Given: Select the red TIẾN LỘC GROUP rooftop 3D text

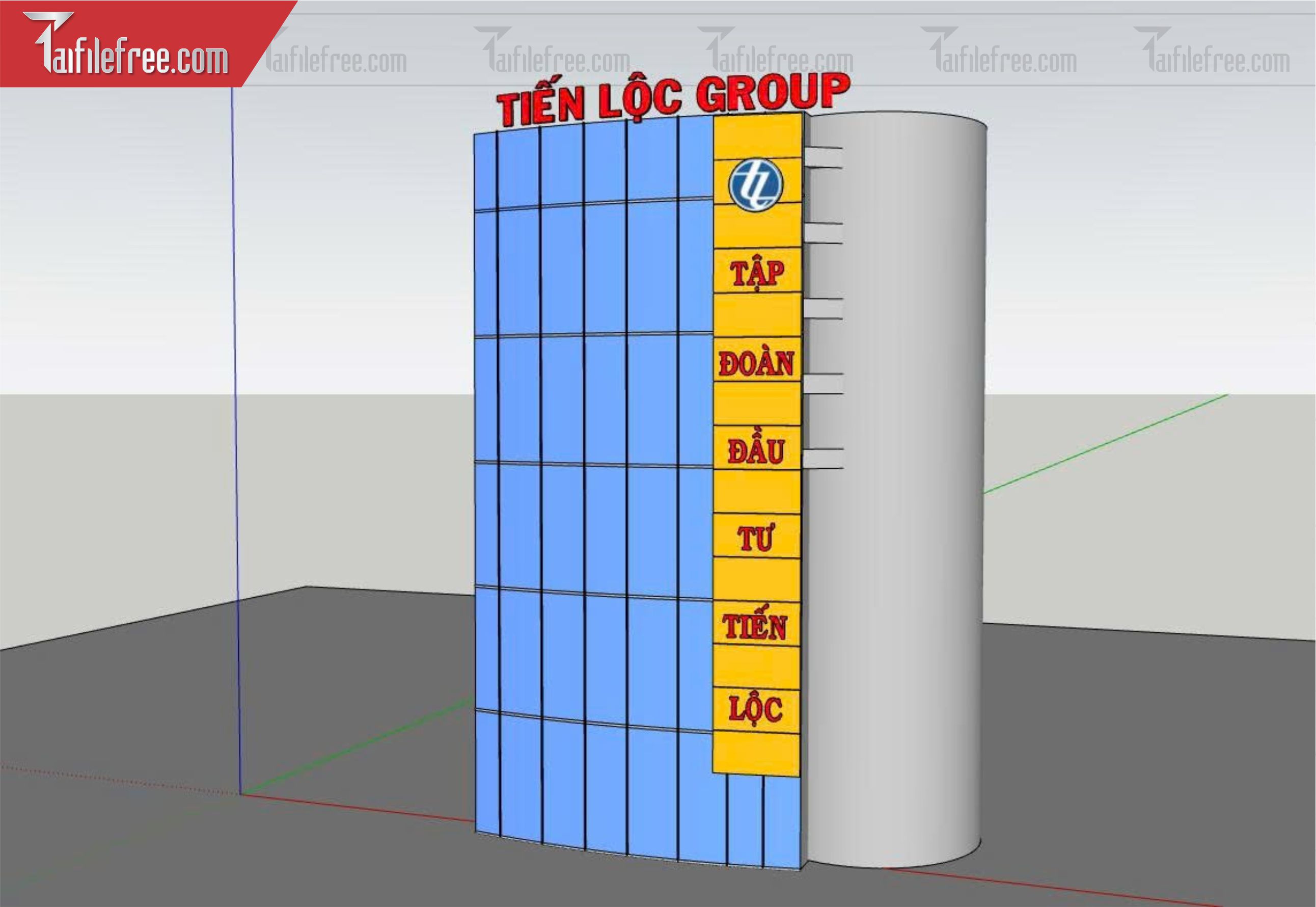Looking at the screenshot, I should click(x=673, y=100).
